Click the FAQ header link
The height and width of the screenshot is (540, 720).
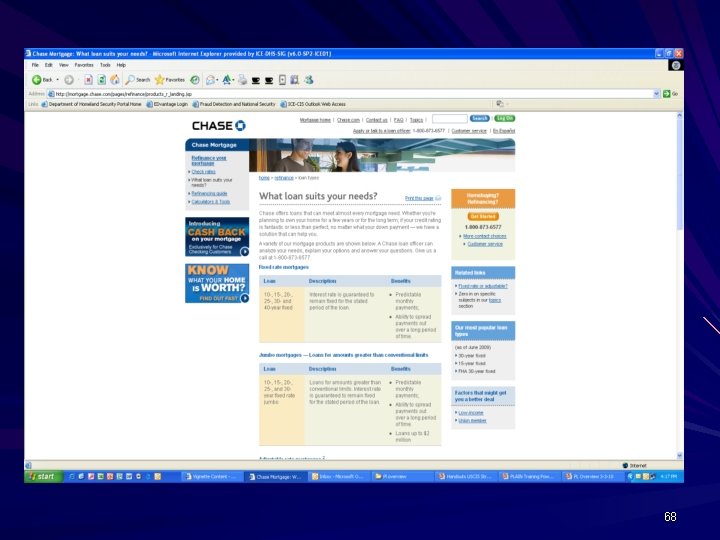(398, 120)
